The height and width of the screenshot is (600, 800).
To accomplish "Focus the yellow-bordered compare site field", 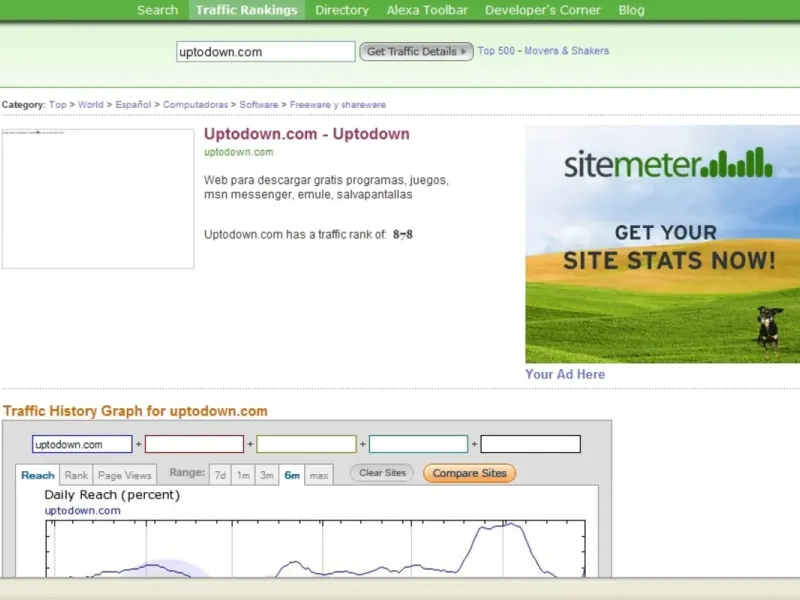I will [x=306, y=444].
